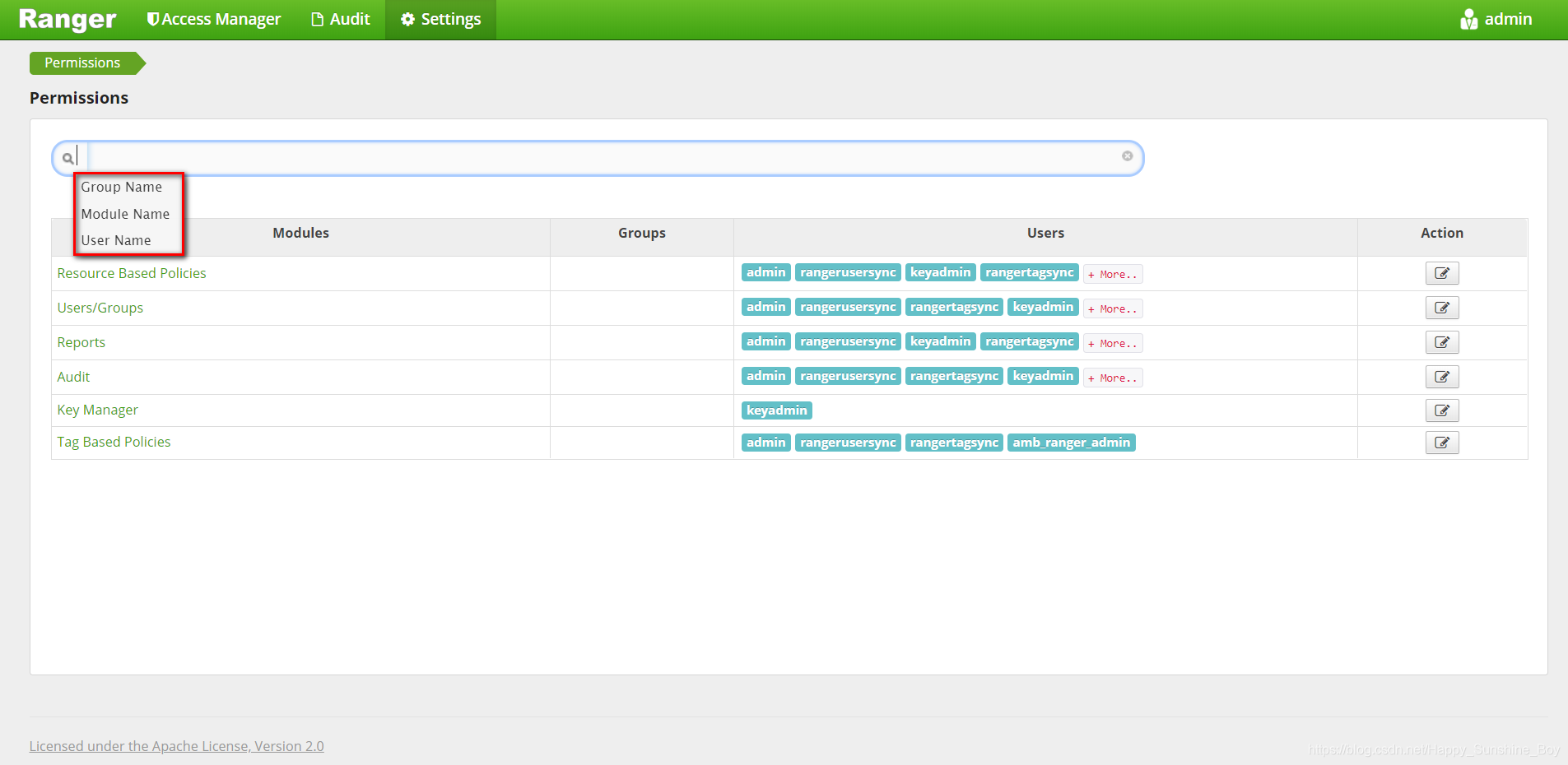The width and height of the screenshot is (1568, 765).
Task: Click the Ranger logo
Action: click(66, 18)
